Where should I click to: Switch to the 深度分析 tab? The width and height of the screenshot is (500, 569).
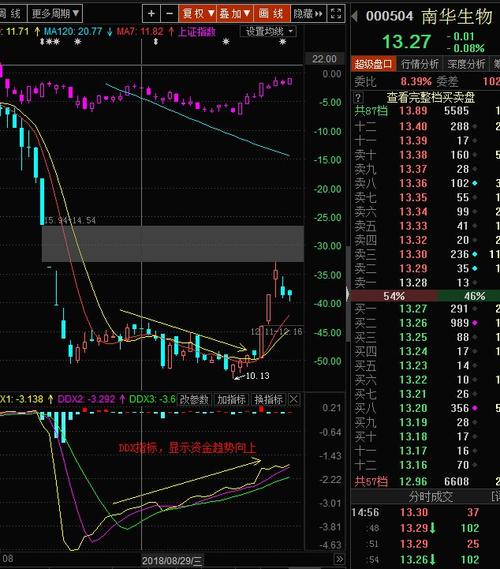tap(466, 64)
